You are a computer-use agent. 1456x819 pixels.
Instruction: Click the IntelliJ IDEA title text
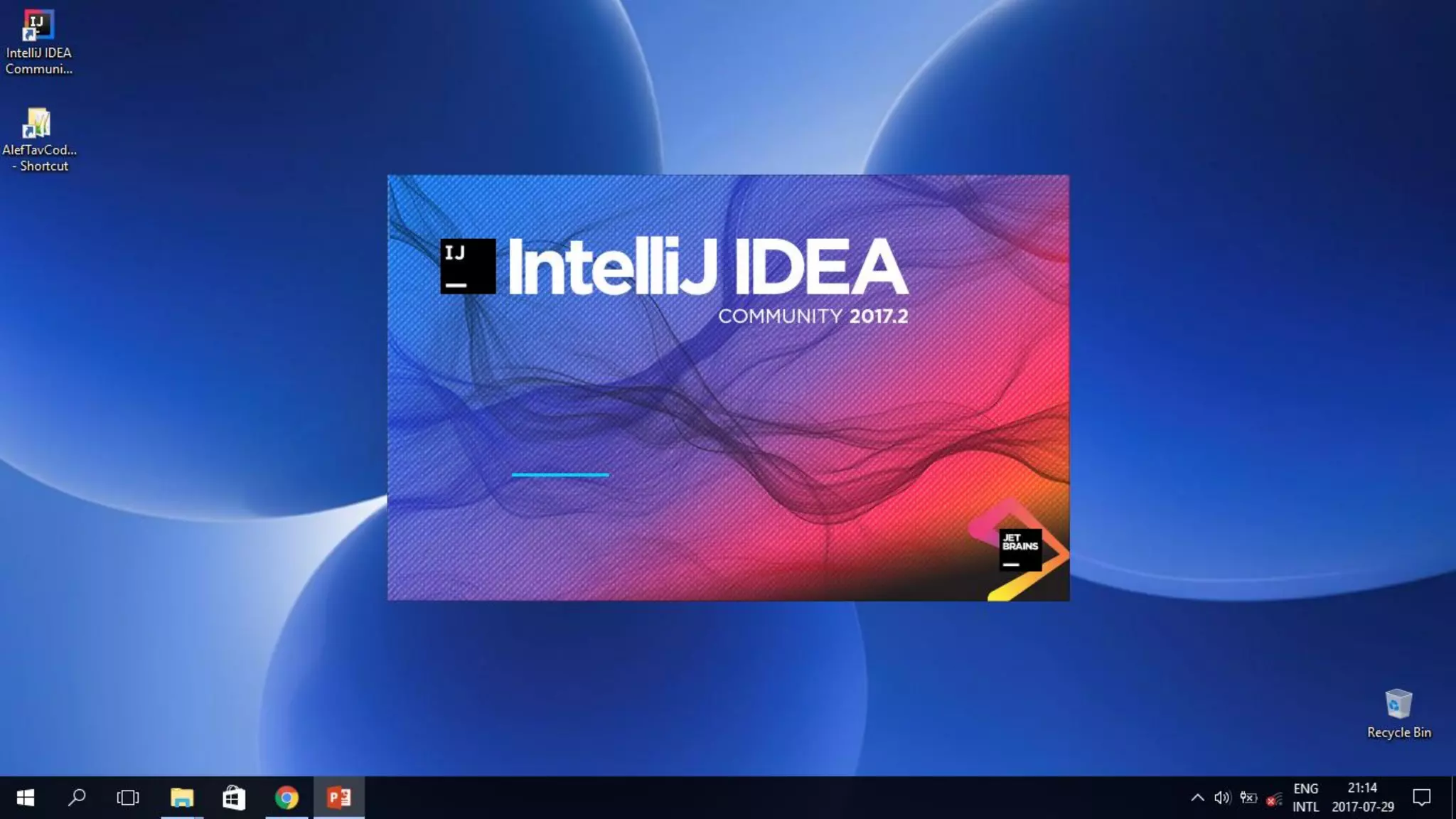[707, 267]
